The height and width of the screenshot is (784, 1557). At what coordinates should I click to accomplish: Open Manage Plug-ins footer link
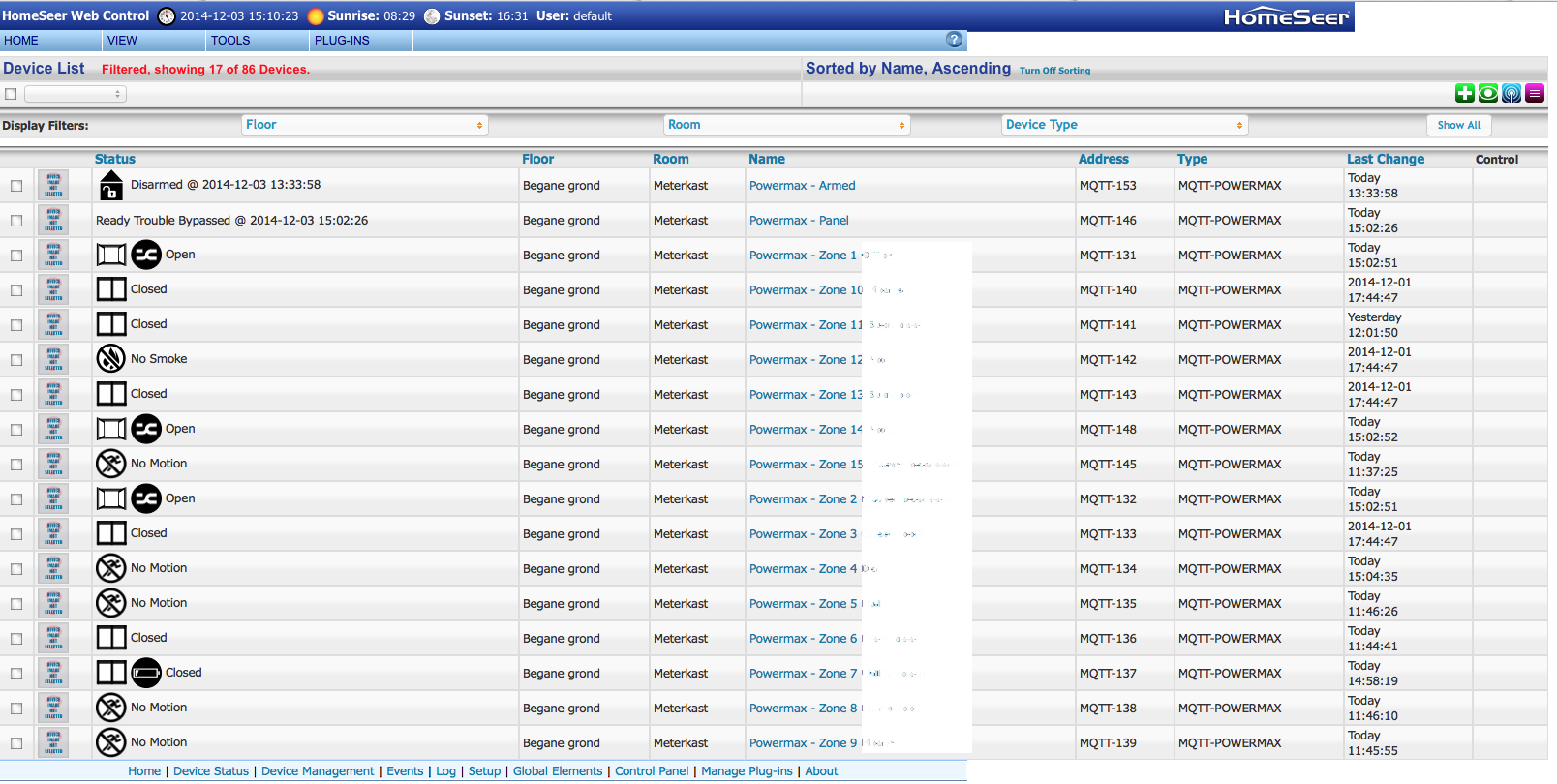747,771
